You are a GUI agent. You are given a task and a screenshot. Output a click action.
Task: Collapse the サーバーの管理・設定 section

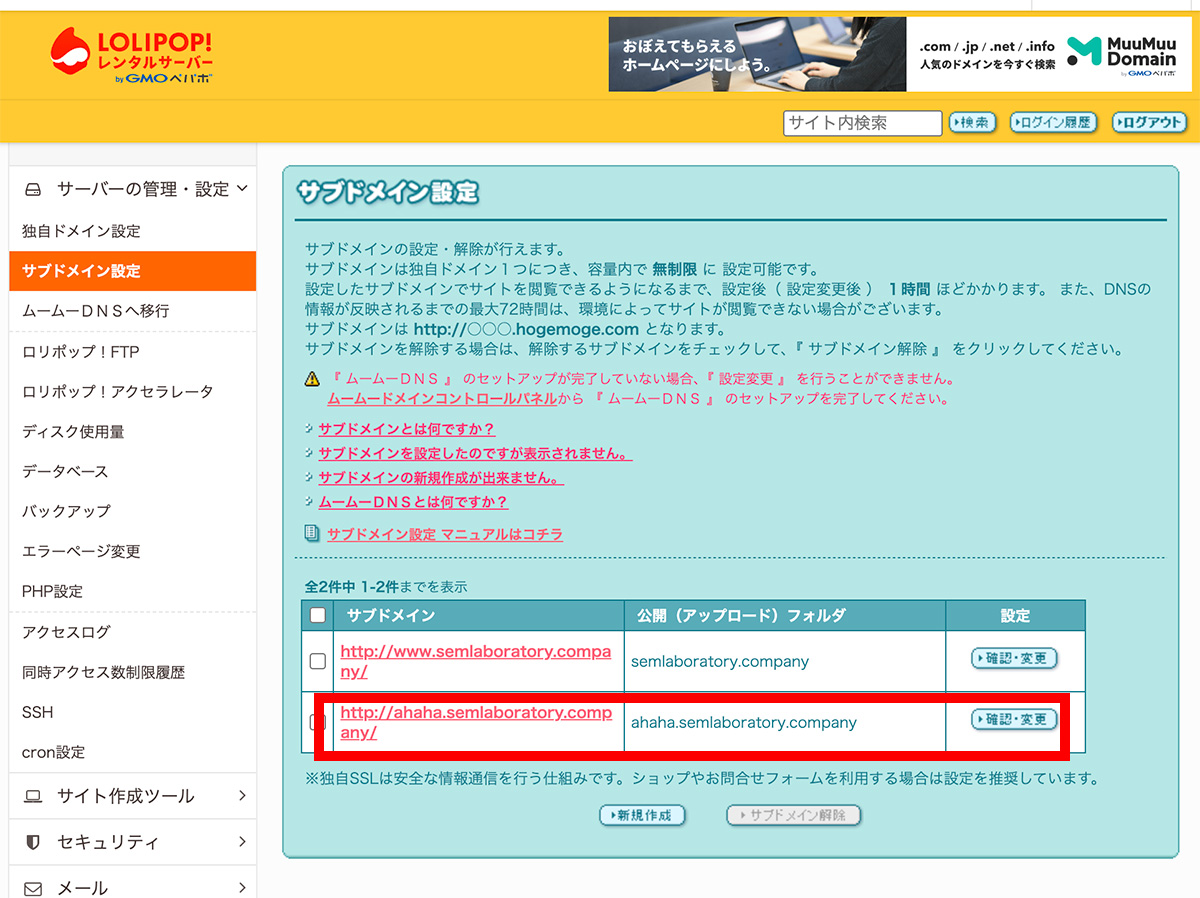point(243,188)
